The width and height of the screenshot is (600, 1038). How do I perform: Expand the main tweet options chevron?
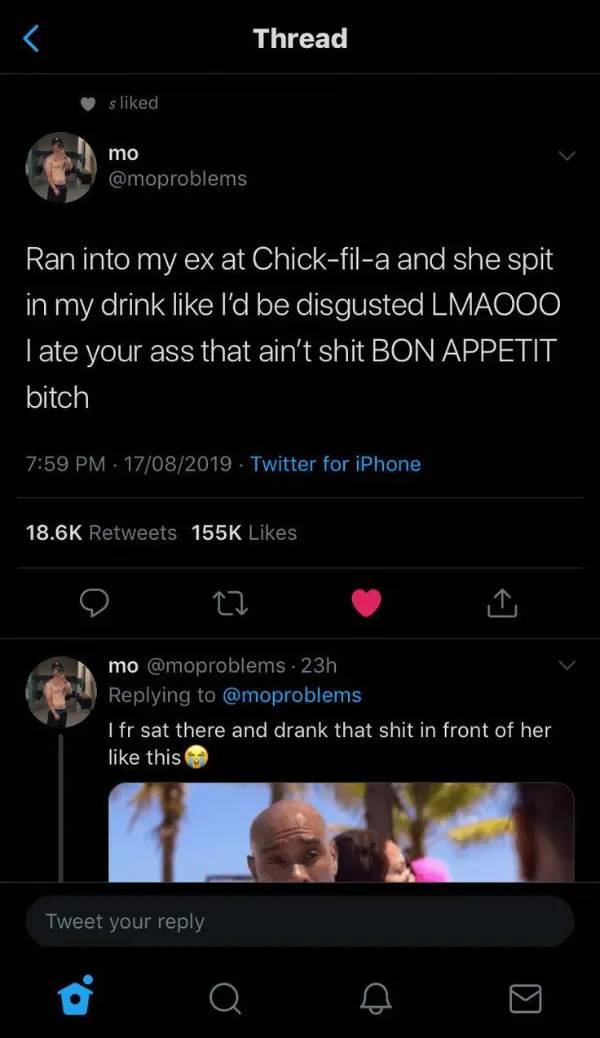[567, 156]
